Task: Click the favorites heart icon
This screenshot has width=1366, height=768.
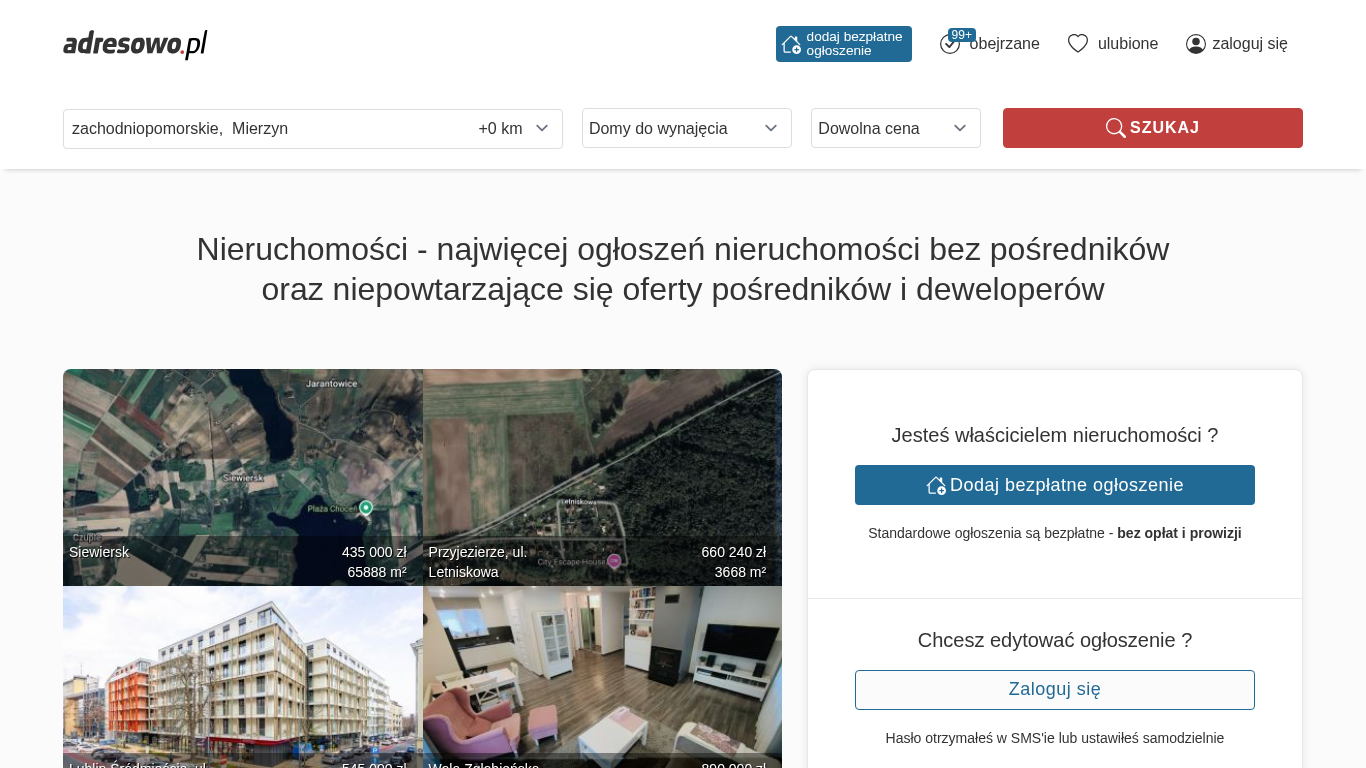Action: click(1077, 44)
